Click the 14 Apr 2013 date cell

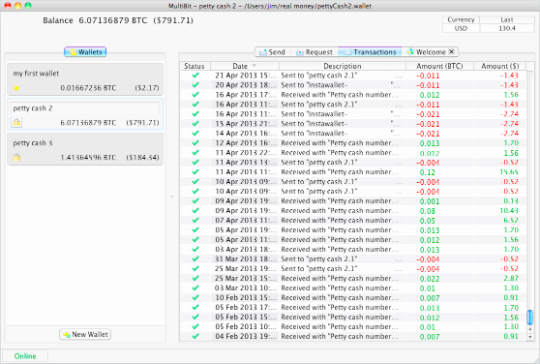(246, 133)
